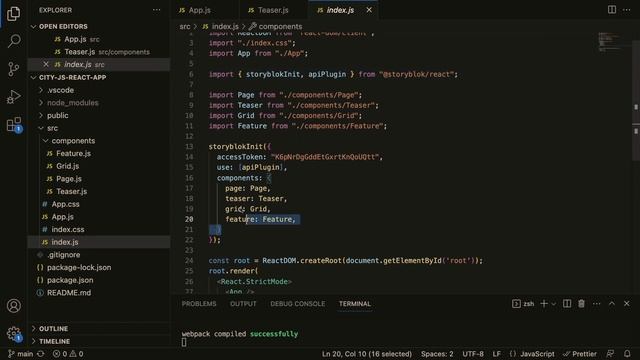640x360 pixels.
Task: Open the Debug Console panel tab
Action: (298, 304)
